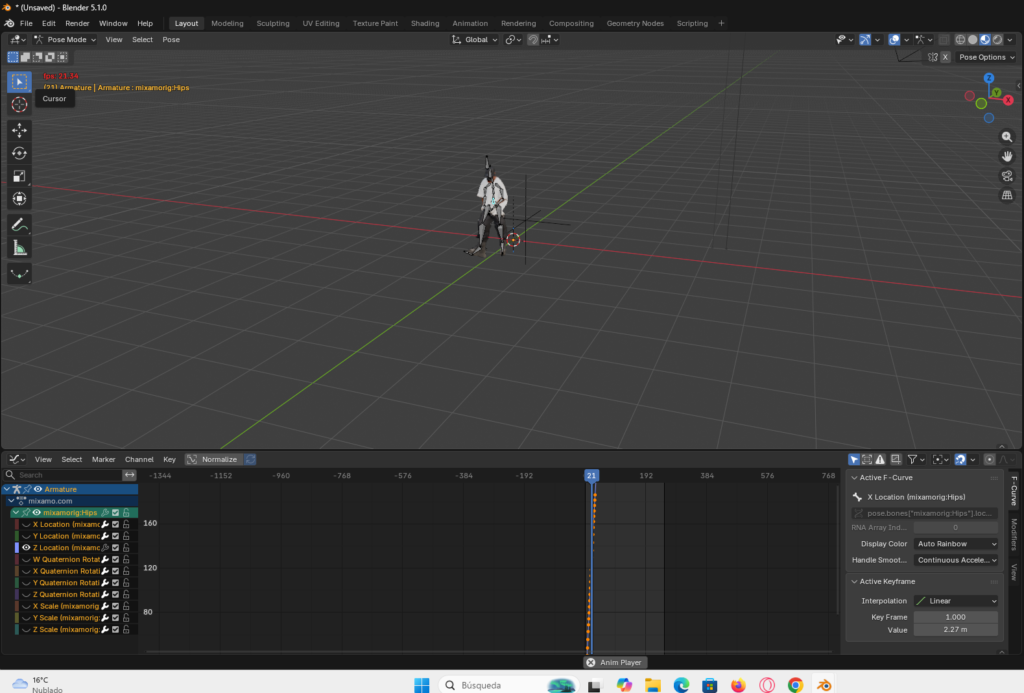This screenshot has width=1024, height=693.
Task: Click the Key Frame value field
Action: (x=956, y=617)
